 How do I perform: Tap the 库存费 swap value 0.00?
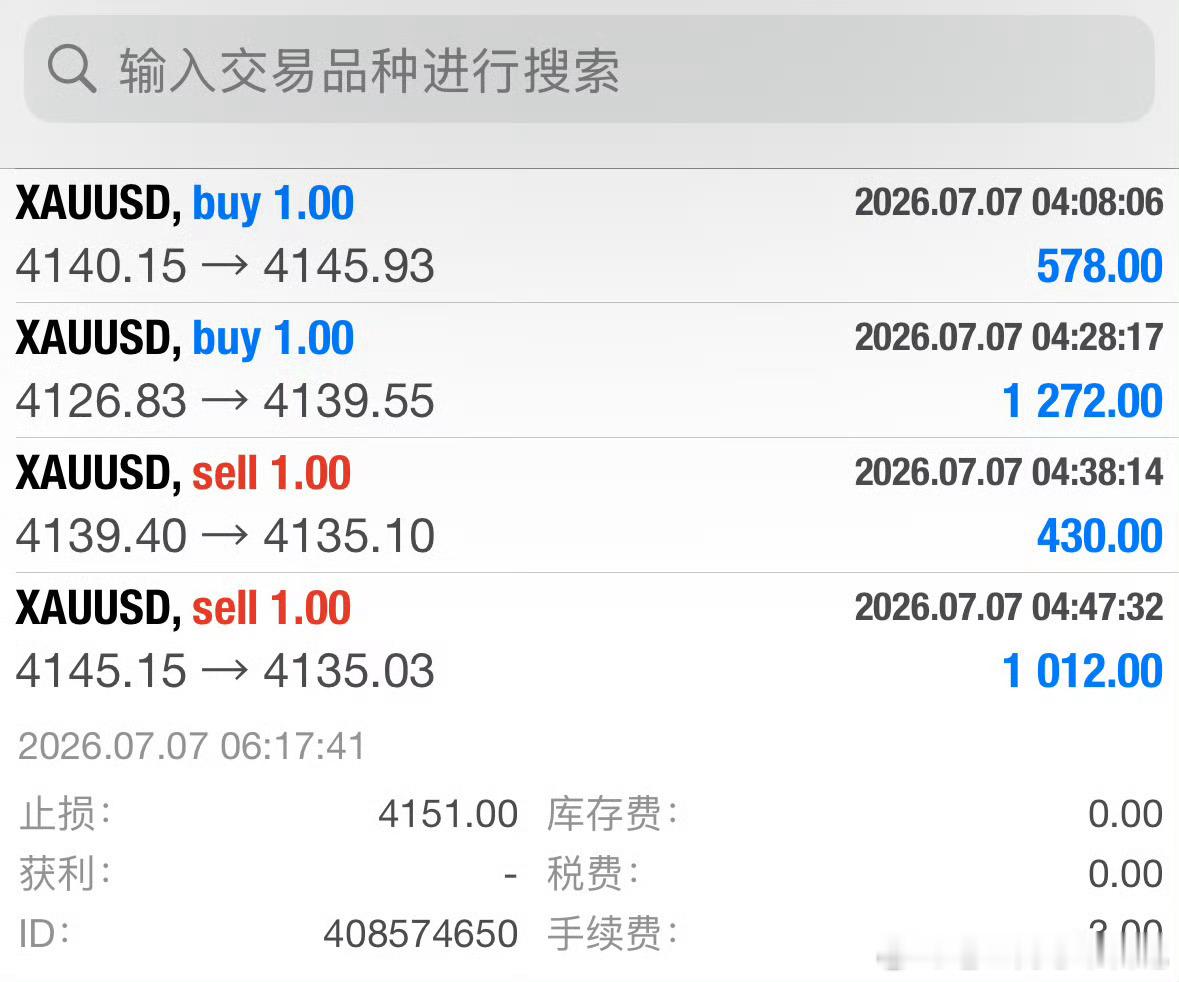click(x=1126, y=814)
